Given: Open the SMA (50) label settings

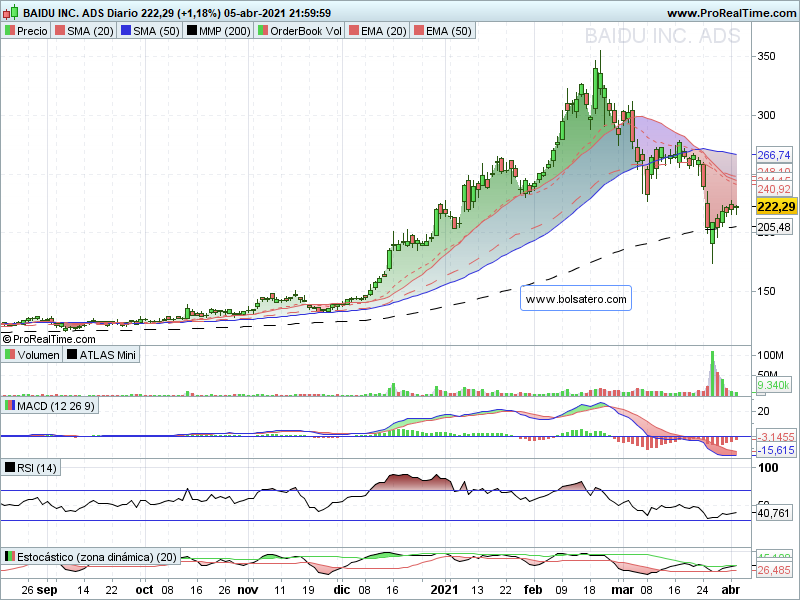Looking at the screenshot, I should (156, 31).
